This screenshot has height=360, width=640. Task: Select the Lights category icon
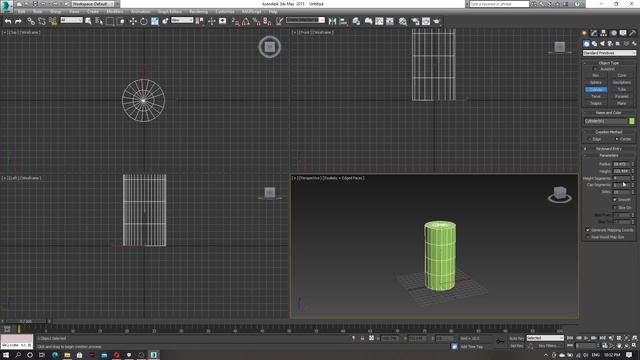[602, 44]
